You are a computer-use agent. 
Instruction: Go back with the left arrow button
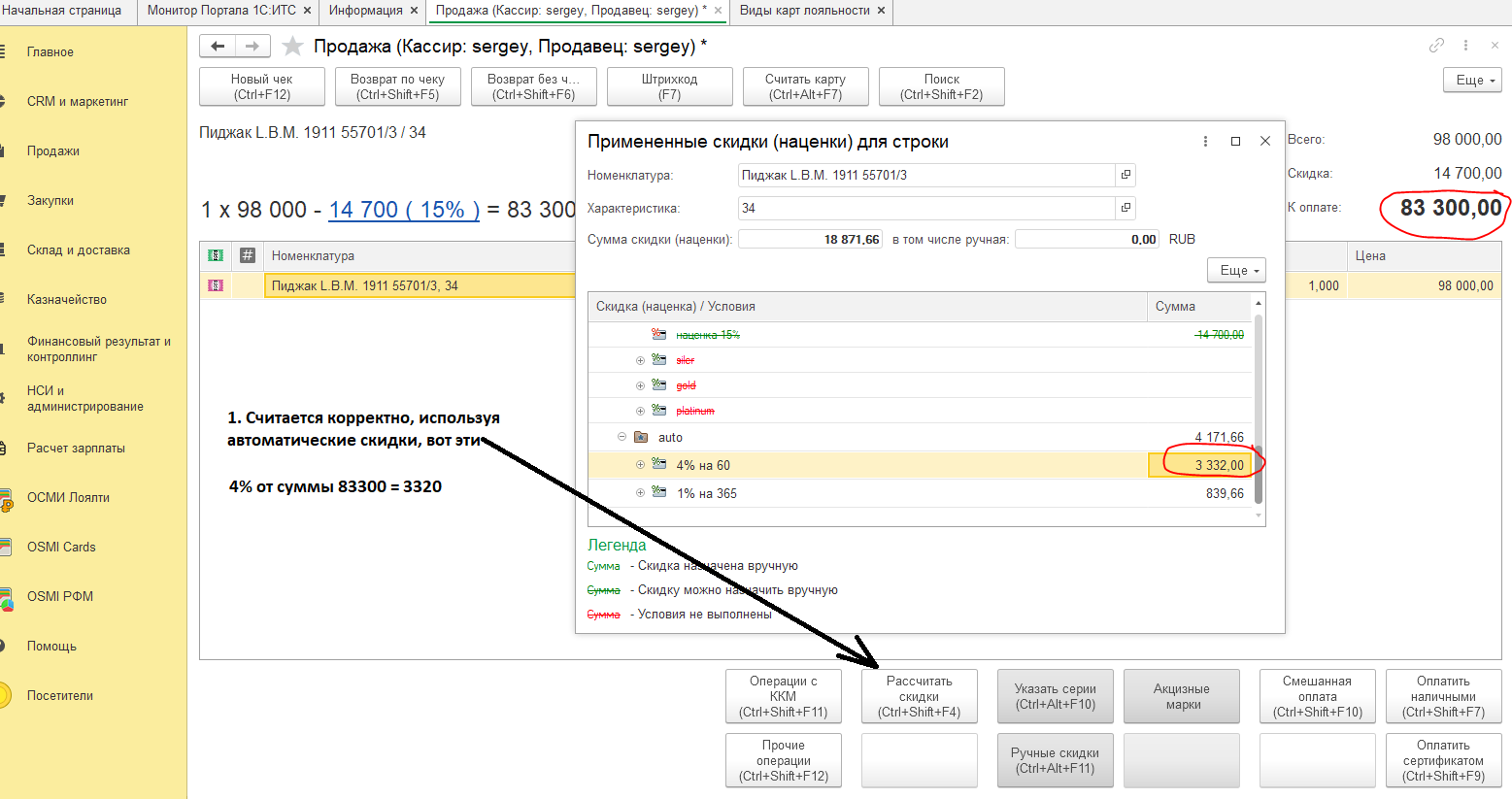pyautogui.click(x=218, y=47)
